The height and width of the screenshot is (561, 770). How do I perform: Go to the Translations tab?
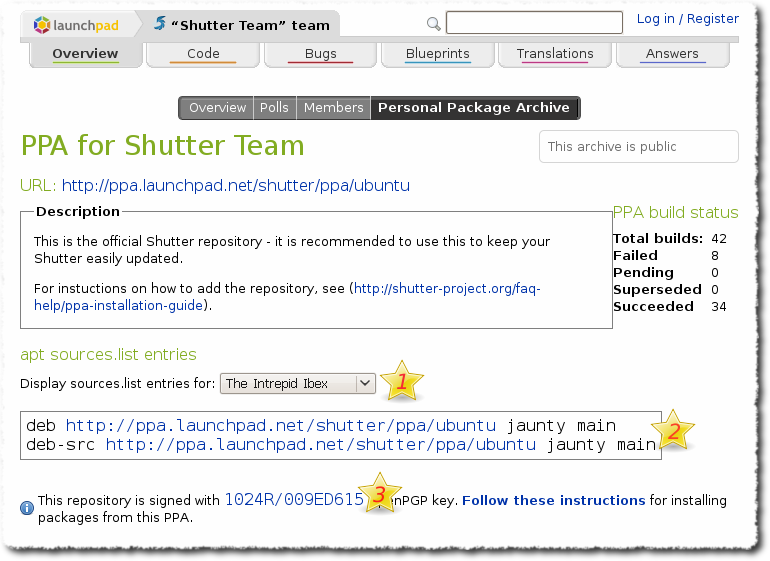point(555,54)
